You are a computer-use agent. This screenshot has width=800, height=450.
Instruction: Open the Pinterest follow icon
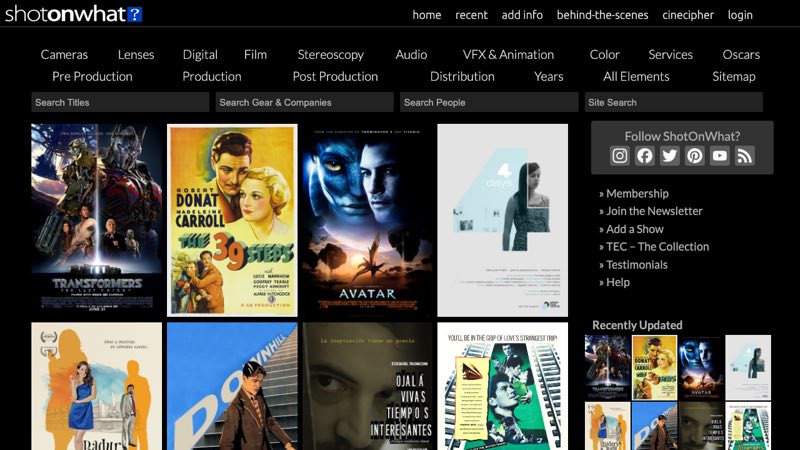[694, 156]
